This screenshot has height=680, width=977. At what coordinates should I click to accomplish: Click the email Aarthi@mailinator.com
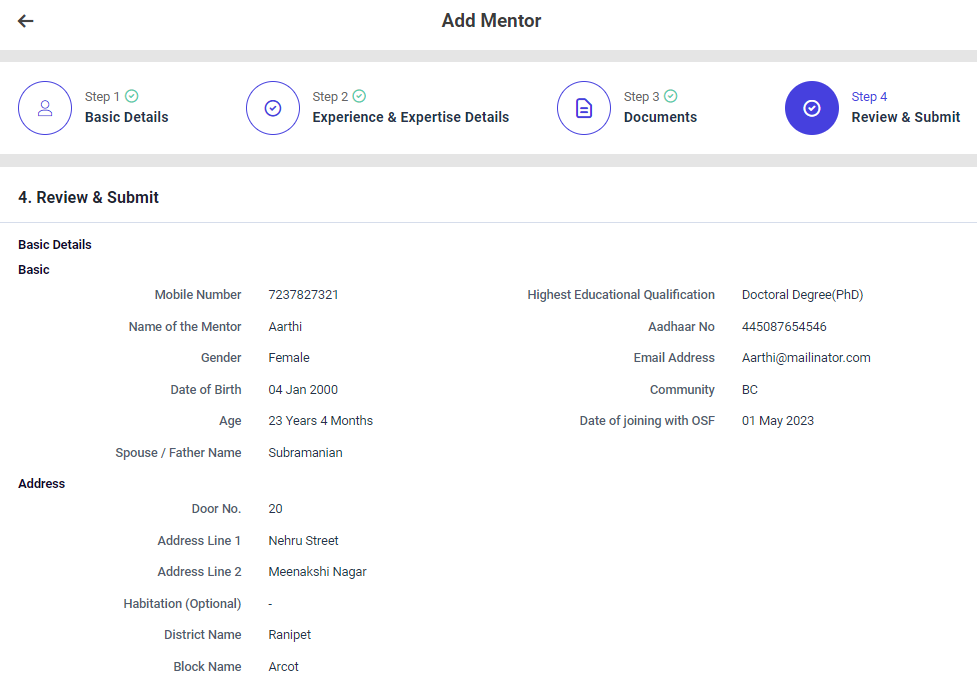pyautogui.click(x=806, y=358)
